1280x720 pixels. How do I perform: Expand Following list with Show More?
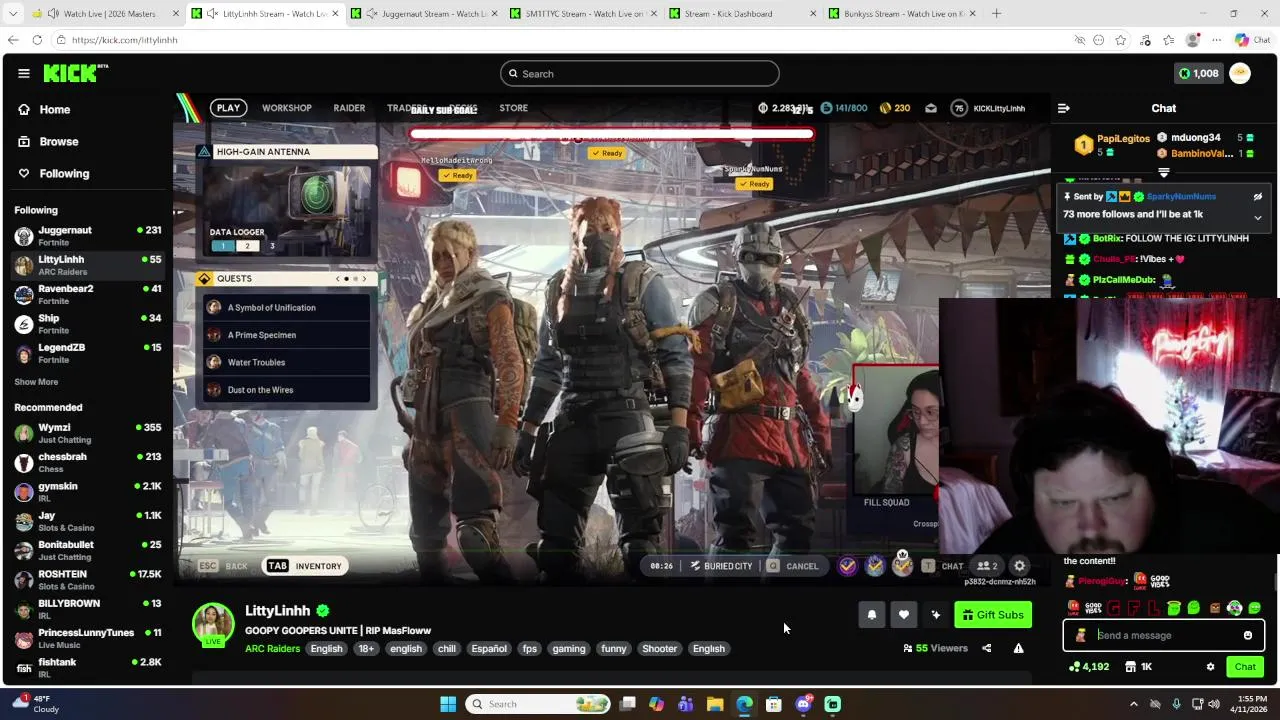point(36,382)
